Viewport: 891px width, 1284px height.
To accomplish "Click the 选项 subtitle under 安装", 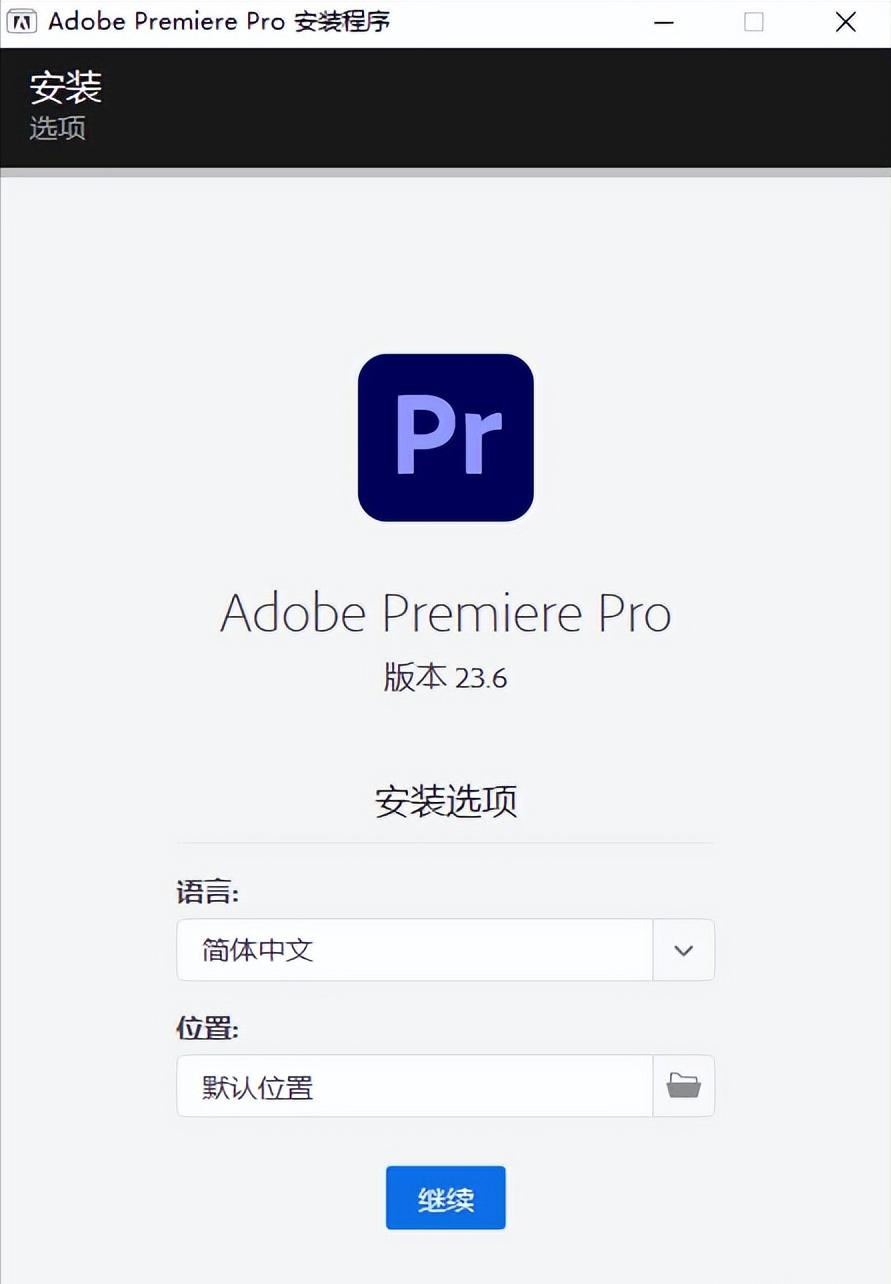I will (59, 128).
